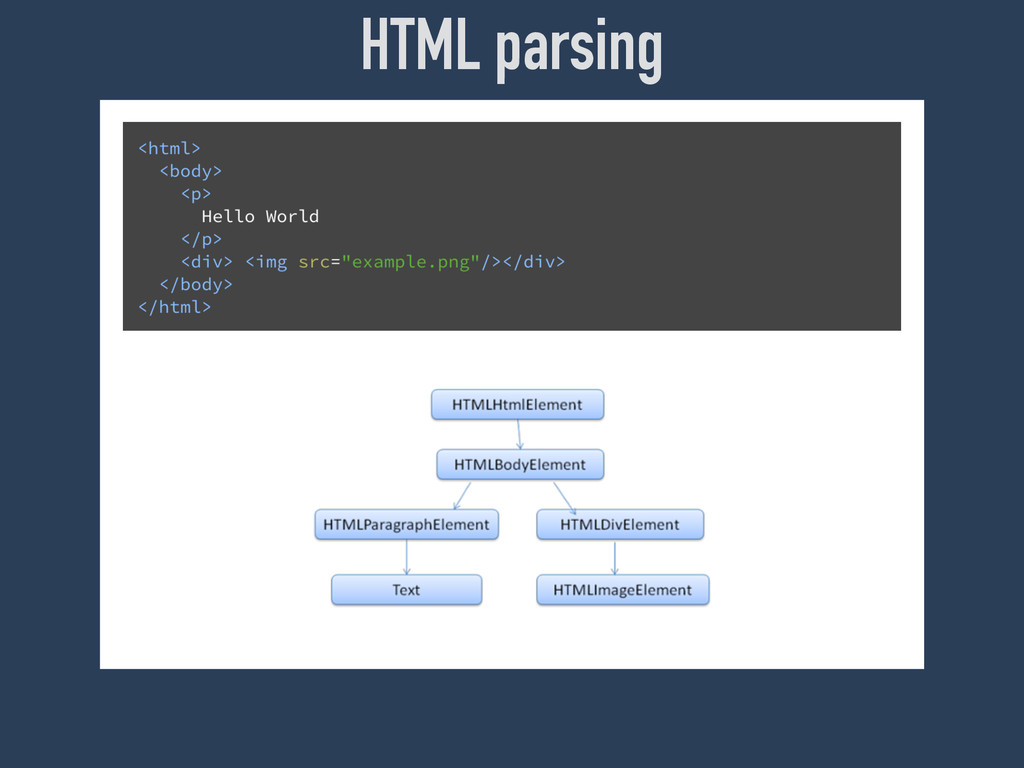Select the HTMLBodyElement node box
This screenshot has height=768, width=1024.
(520, 464)
